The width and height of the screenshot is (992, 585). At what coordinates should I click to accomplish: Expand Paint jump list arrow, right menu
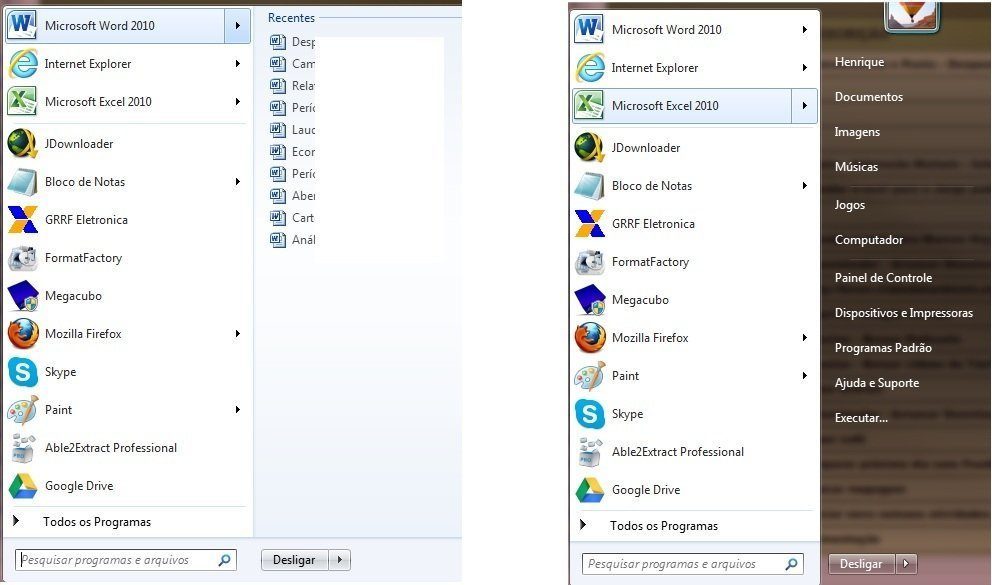pyautogui.click(x=804, y=376)
